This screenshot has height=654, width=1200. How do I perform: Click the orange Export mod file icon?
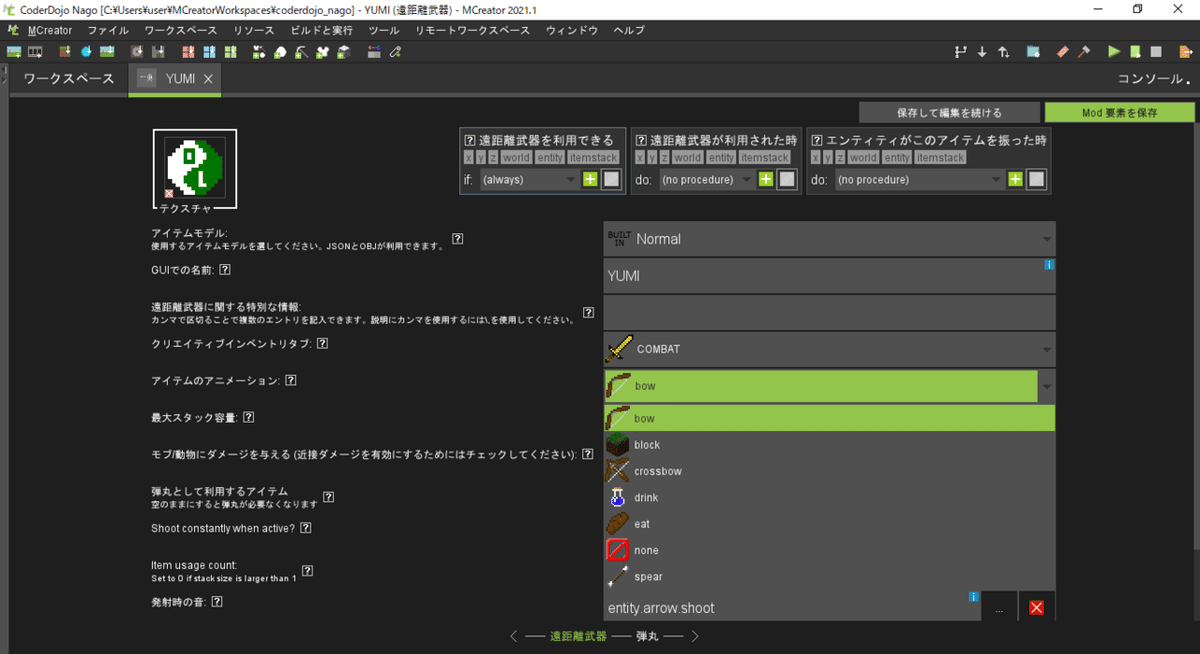pyautogui.click(x=1186, y=51)
